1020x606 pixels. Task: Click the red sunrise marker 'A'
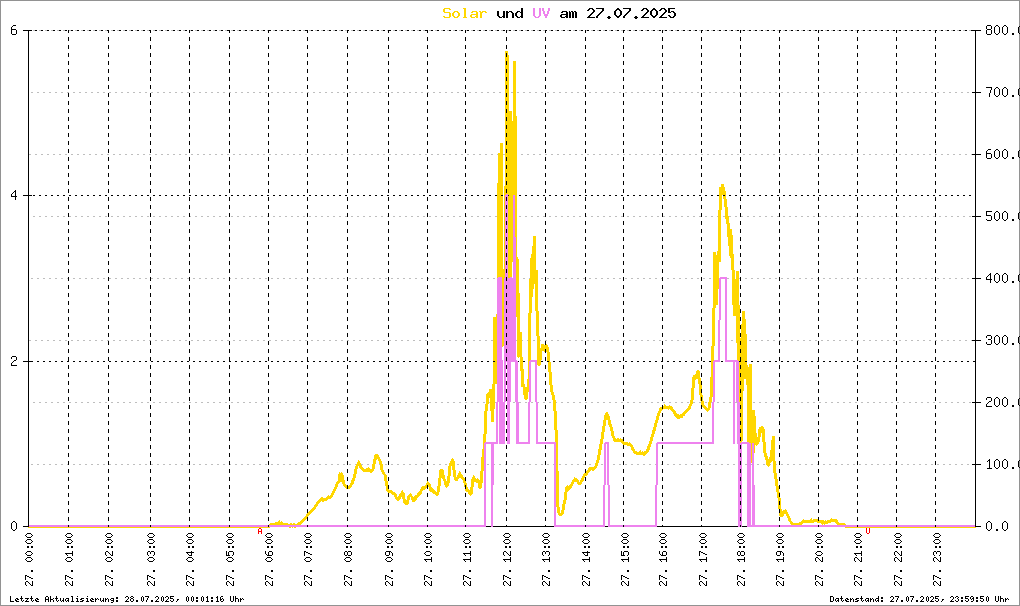pyautogui.click(x=260, y=531)
